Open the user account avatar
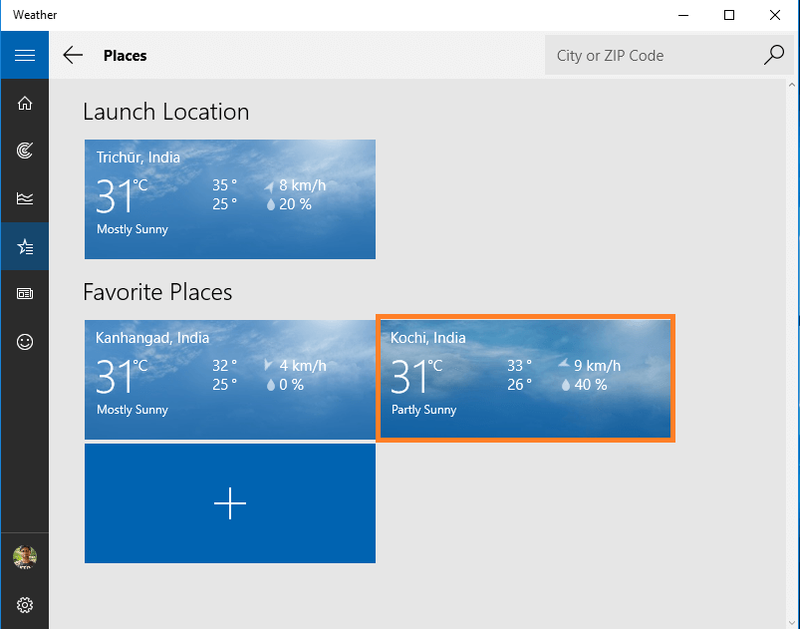 pyautogui.click(x=24, y=557)
